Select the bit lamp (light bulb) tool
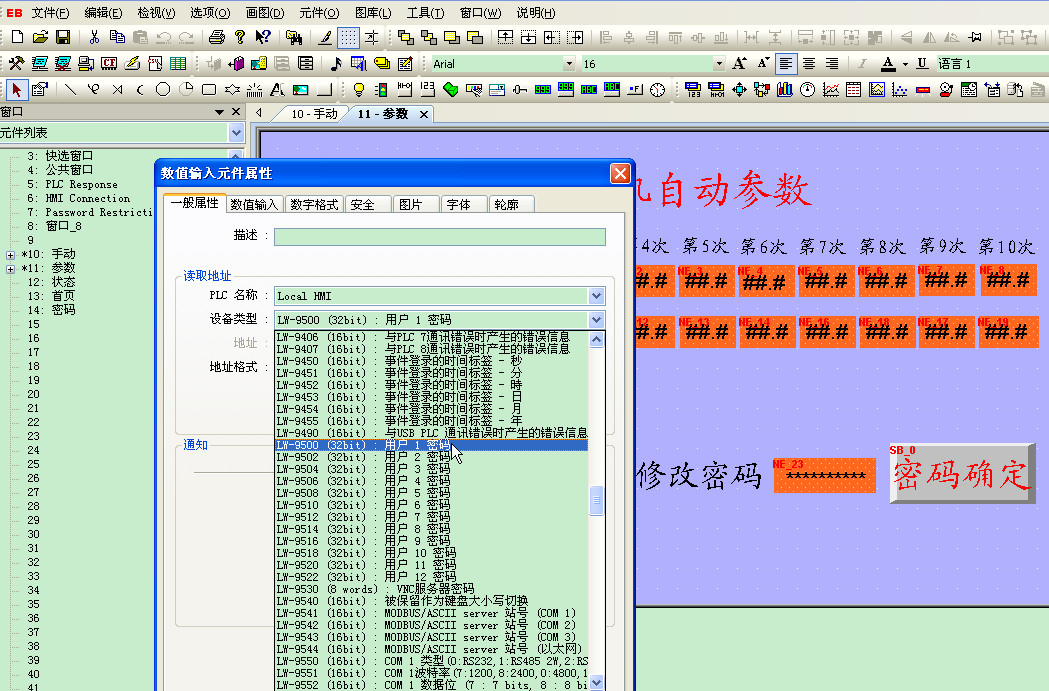 click(359, 89)
